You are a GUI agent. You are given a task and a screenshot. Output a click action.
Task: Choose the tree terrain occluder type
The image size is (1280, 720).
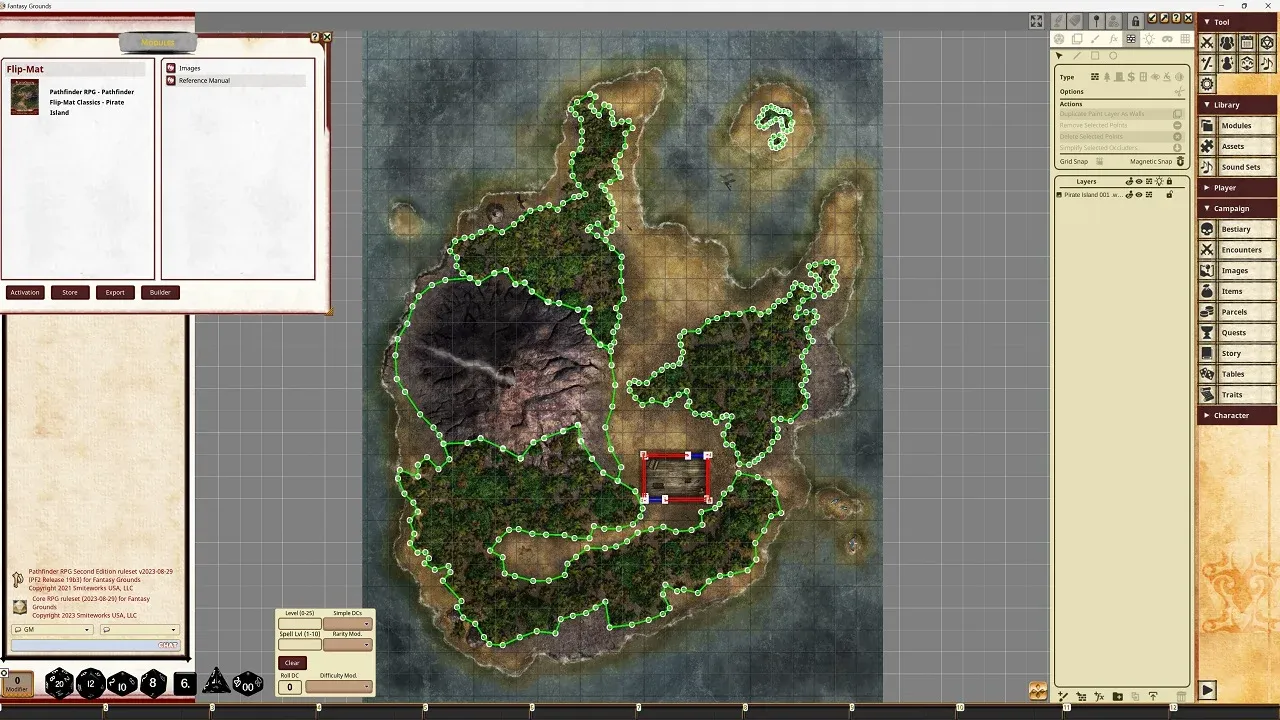1107,77
